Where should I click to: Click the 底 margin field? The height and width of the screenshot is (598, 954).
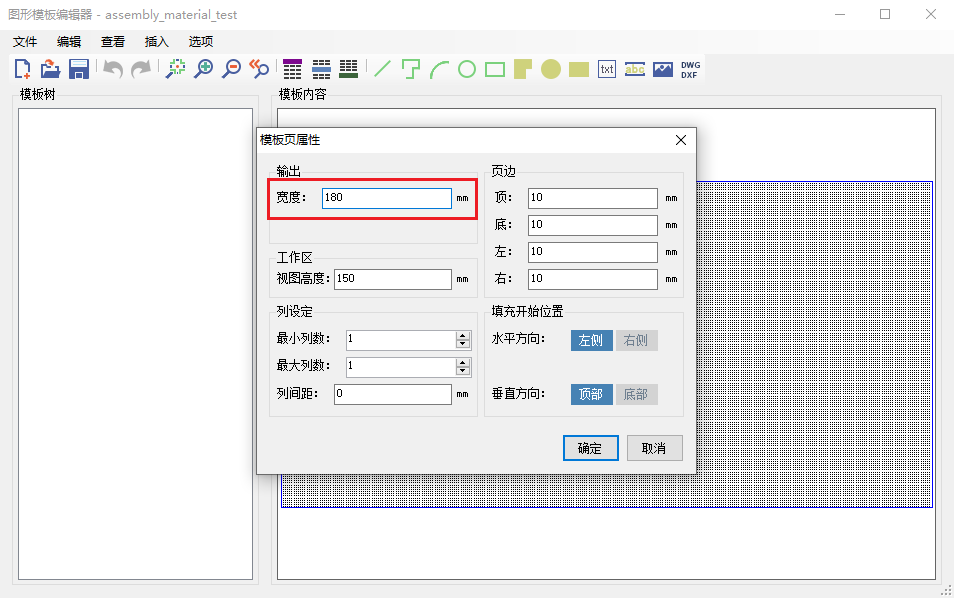tap(593, 224)
